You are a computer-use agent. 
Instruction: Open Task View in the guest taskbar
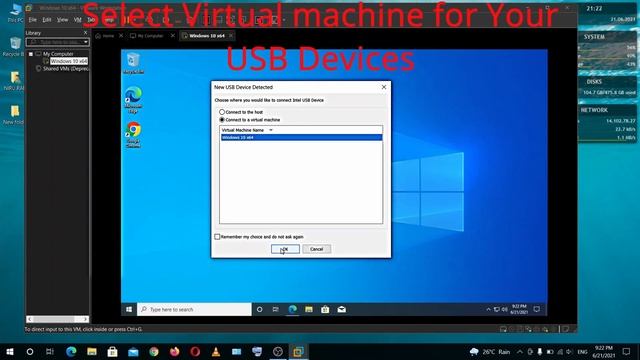tap(276, 309)
